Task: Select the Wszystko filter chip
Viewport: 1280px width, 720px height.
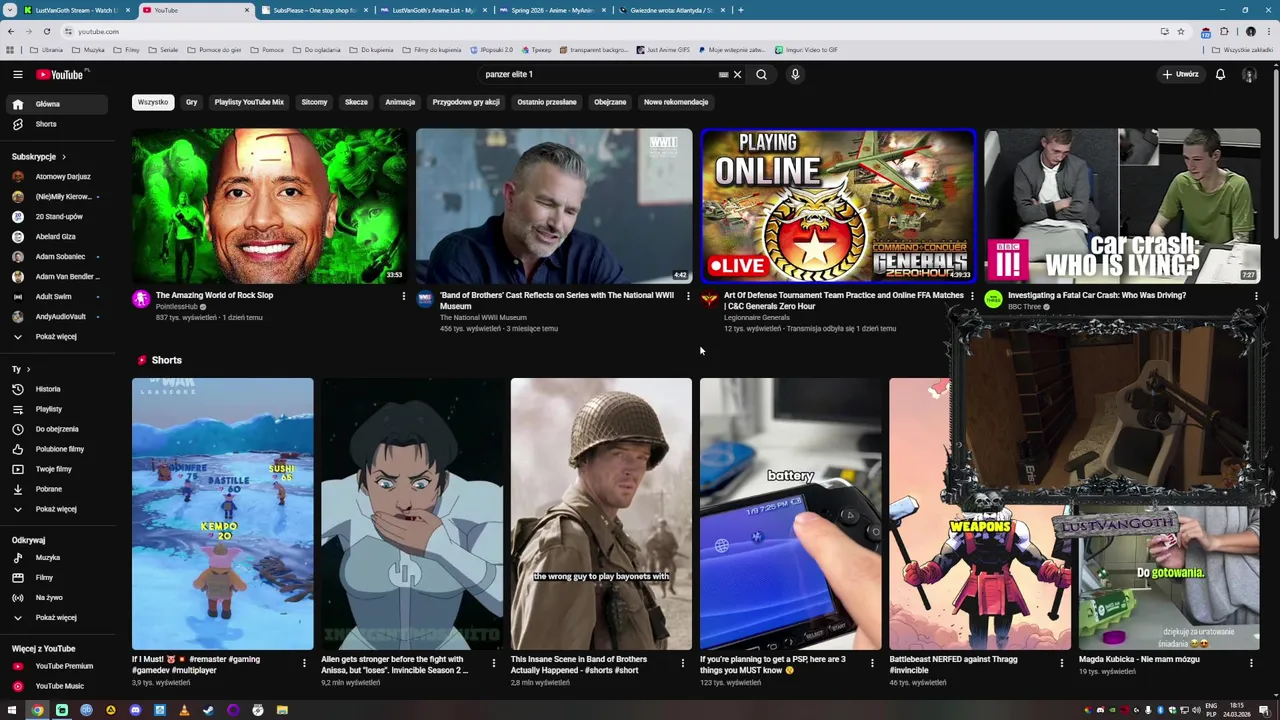Action: [x=153, y=102]
